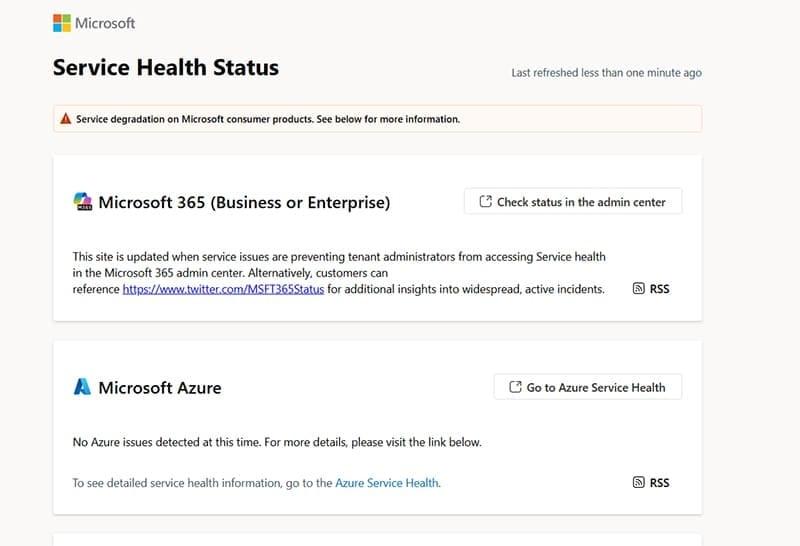Viewport: 800px width, 546px height.
Task: Click the Microsoft 365 product icon
Action: (x=83, y=202)
